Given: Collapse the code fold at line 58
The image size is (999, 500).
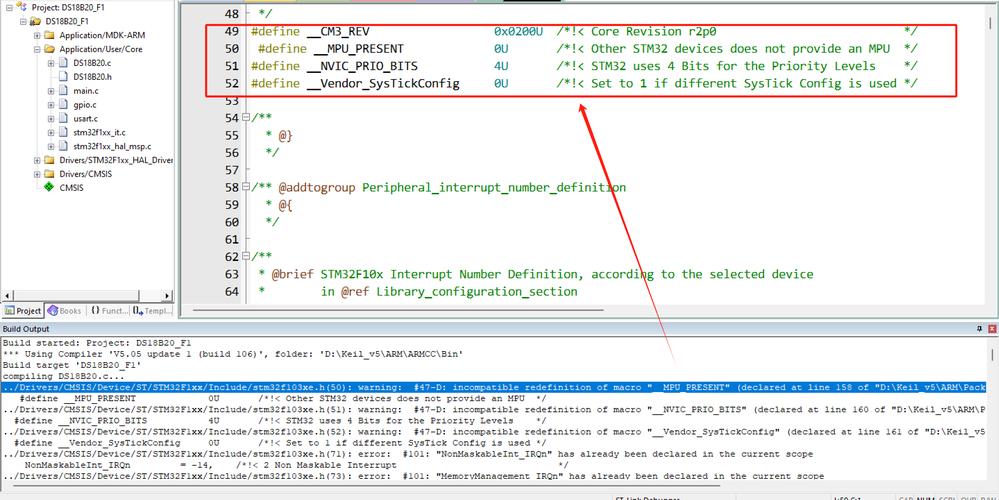Looking at the screenshot, I should click(246, 187).
